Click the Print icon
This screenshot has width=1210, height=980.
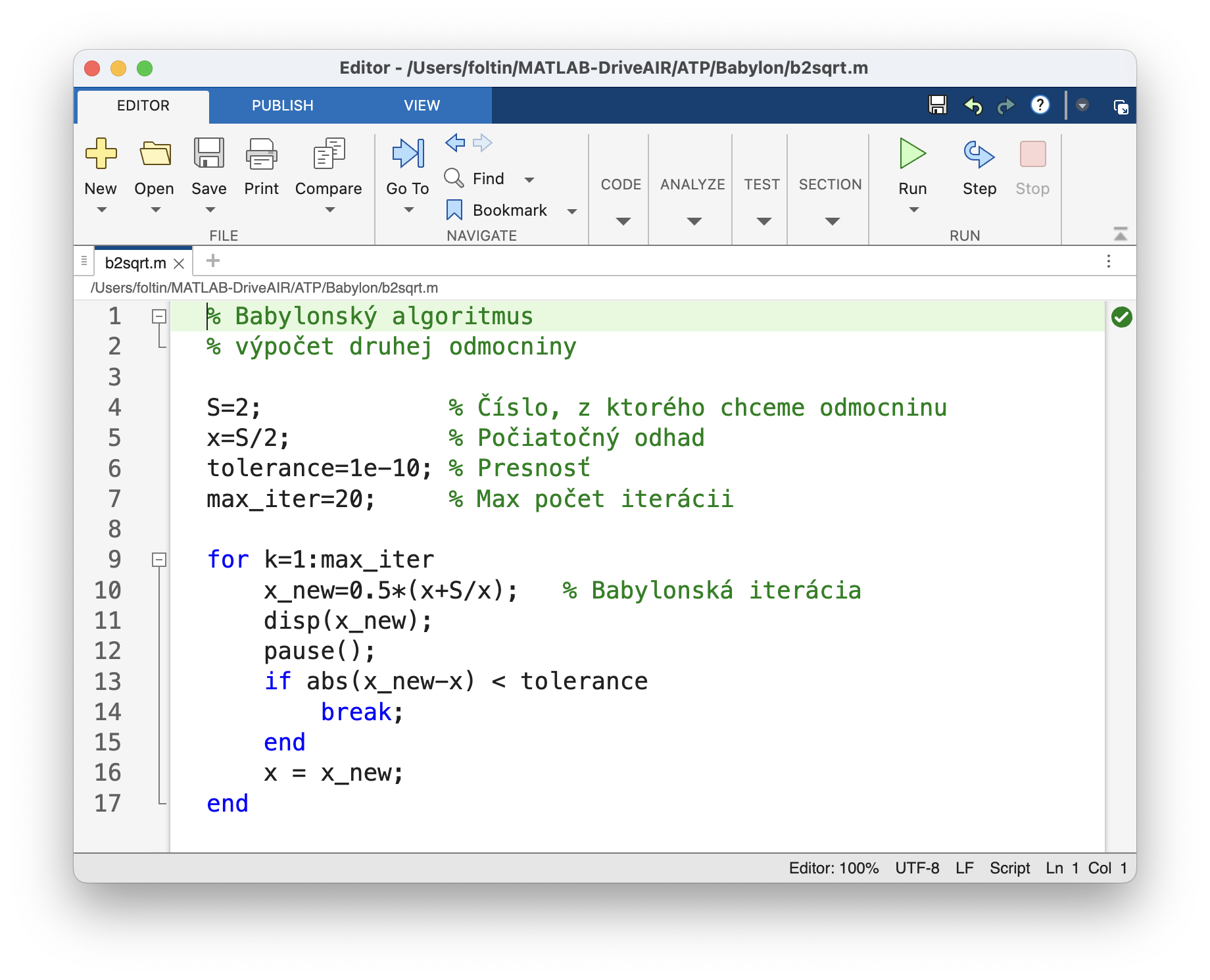coord(262,153)
